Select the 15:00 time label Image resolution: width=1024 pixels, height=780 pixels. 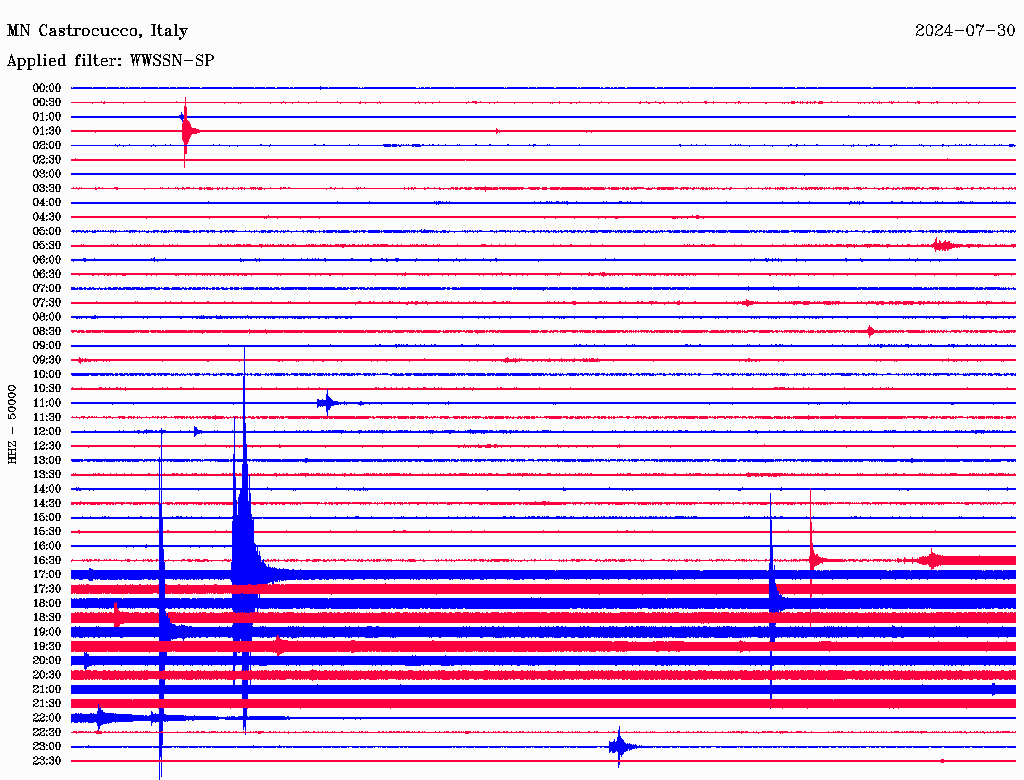(x=46, y=517)
